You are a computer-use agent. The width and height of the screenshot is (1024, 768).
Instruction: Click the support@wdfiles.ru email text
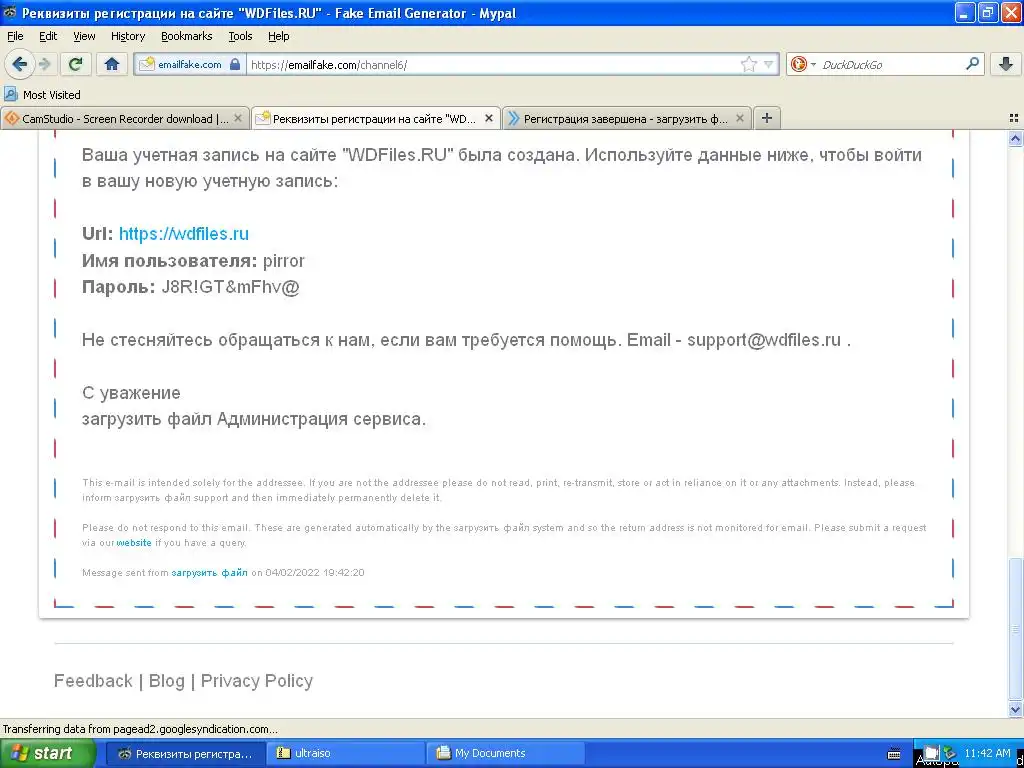pos(763,340)
